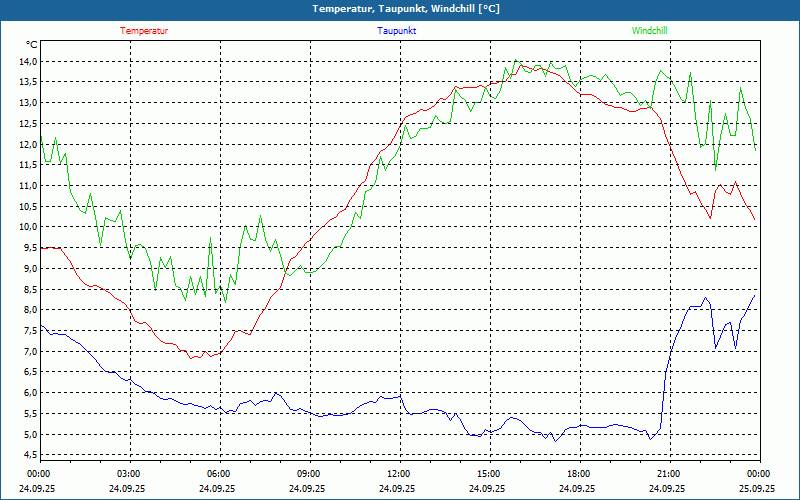Screen dimensions: 800x500
Task: Select the 06:00 time axis label
Action: 219,474
